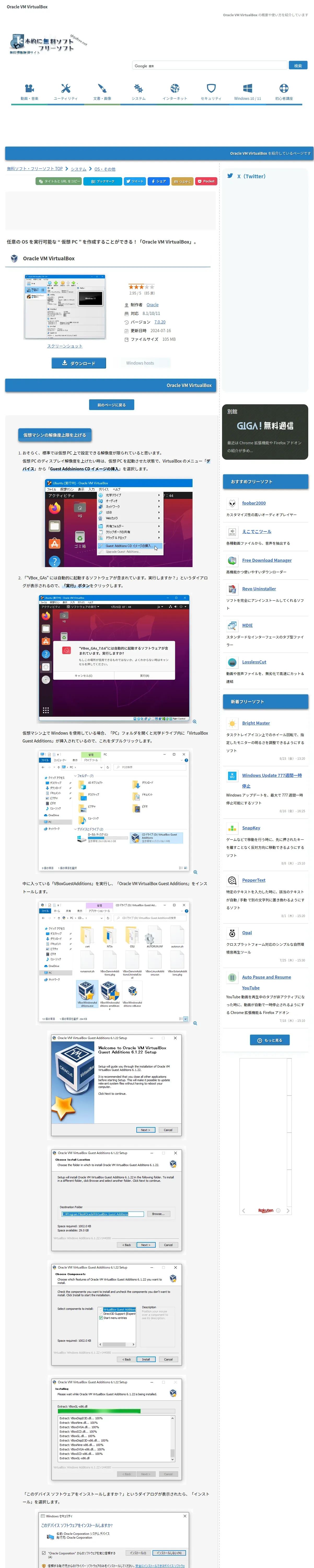
Task: Click the Auto Pause and Resume YouTube icon
Action: tap(232, 978)
